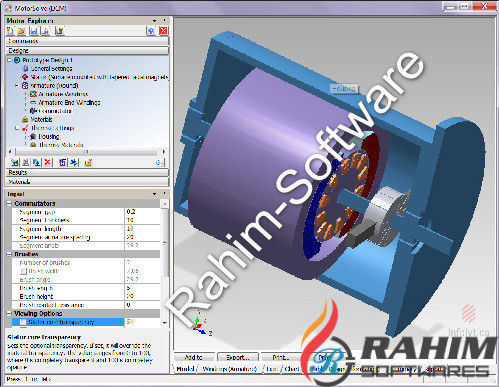The height and width of the screenshot is (387, 499).
Task: Click the Materials icon in the design tree
Action: 25,119
